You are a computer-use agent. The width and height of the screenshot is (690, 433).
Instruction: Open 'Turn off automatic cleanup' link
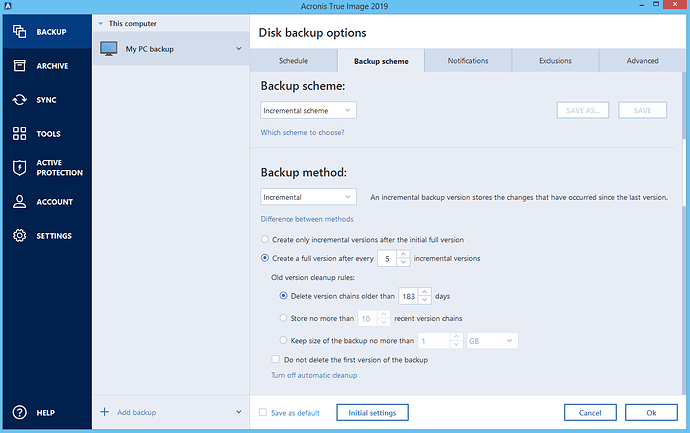[x=314, y=375]
